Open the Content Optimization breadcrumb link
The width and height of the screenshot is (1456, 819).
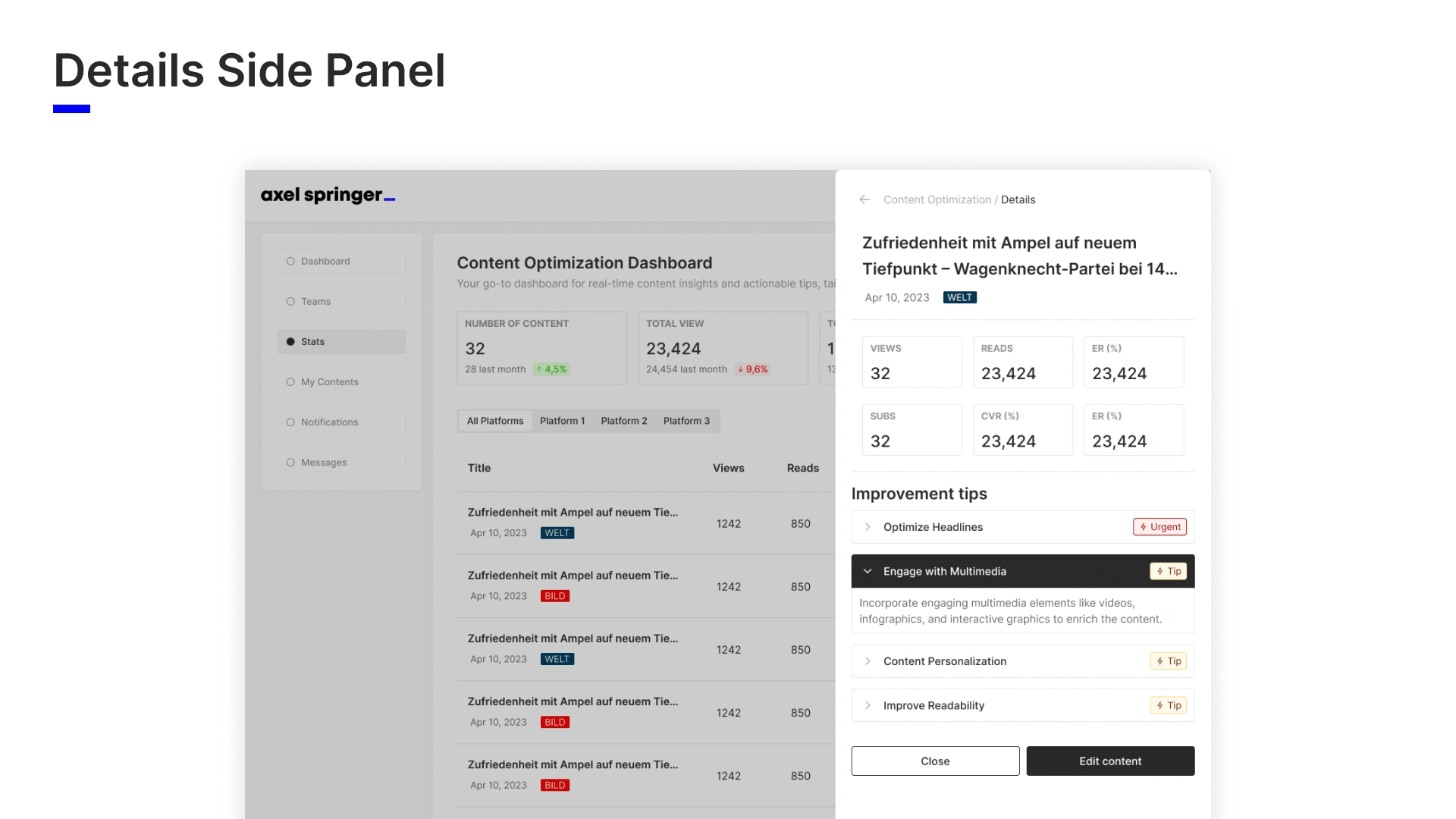pyautogui.click(x=937, y=199)
